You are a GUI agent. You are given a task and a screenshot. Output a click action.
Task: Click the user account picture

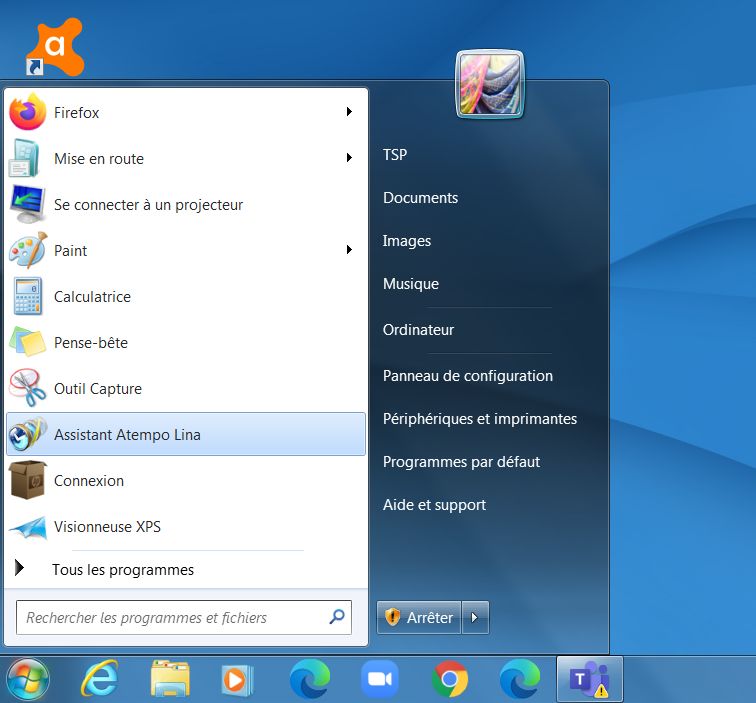(490, 84)
